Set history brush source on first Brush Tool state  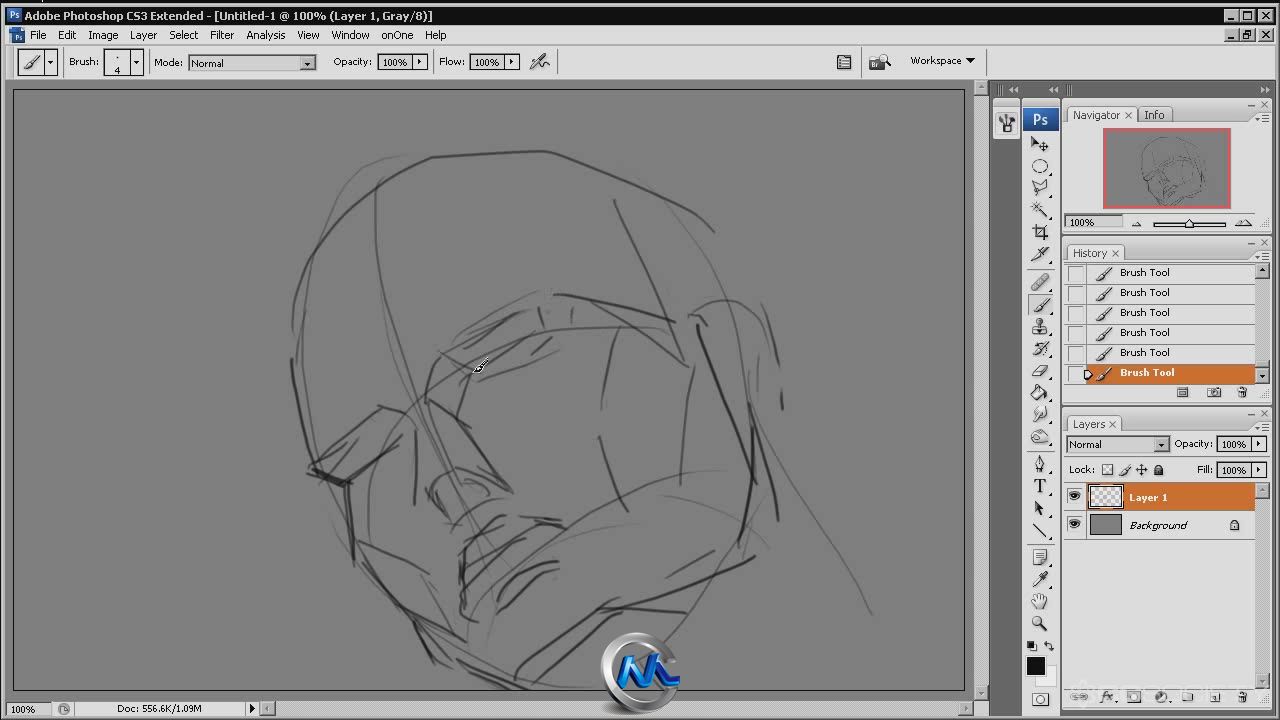pyautogui.click(x=1076, y=273)
